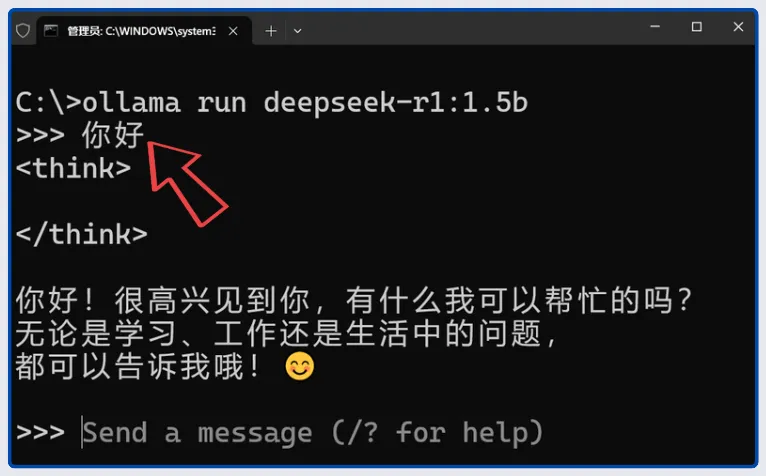
Task: Click the command prompt tab icon
Action: coord(51,31)
